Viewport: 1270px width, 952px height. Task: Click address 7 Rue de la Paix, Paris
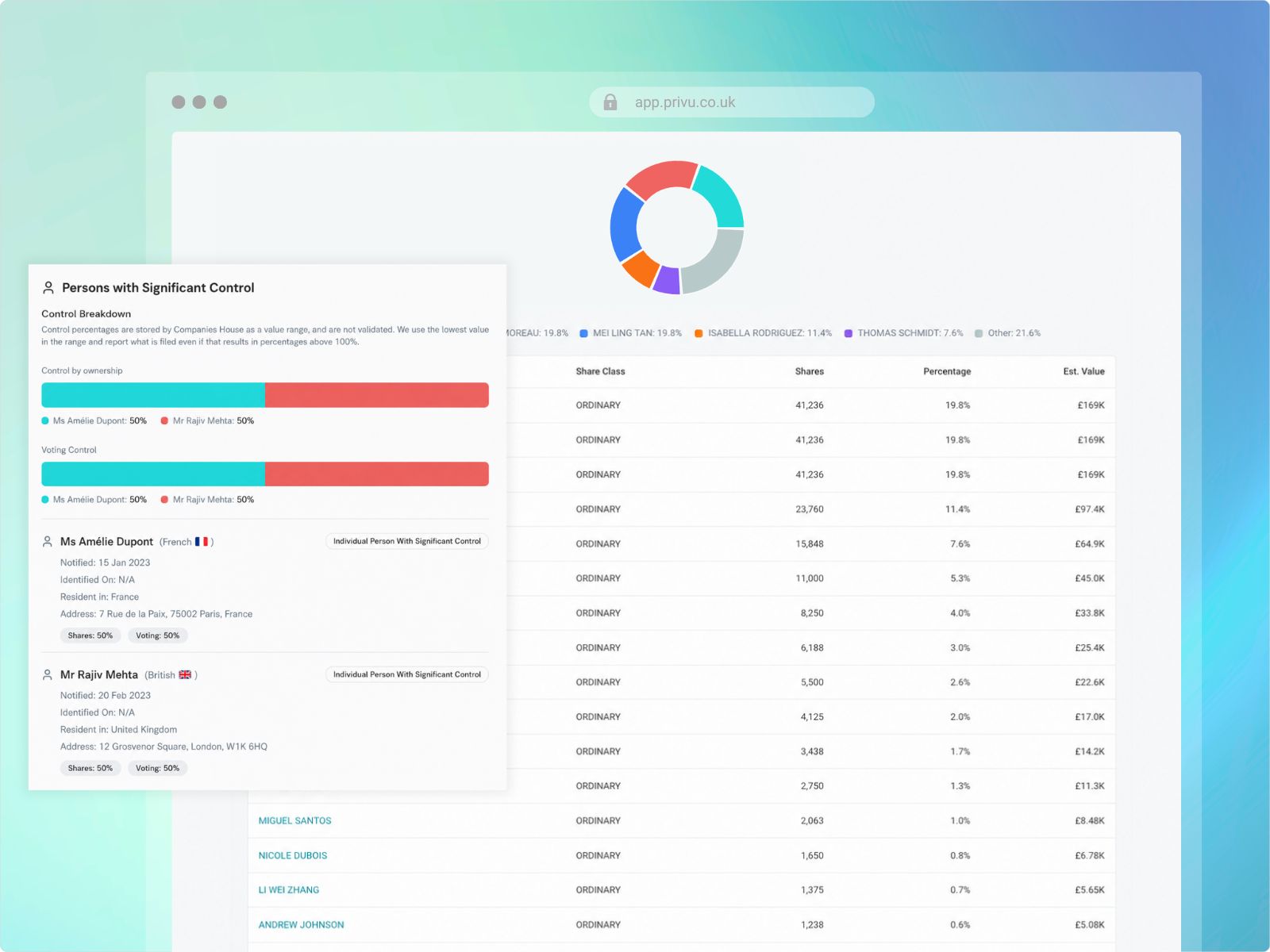156,614
